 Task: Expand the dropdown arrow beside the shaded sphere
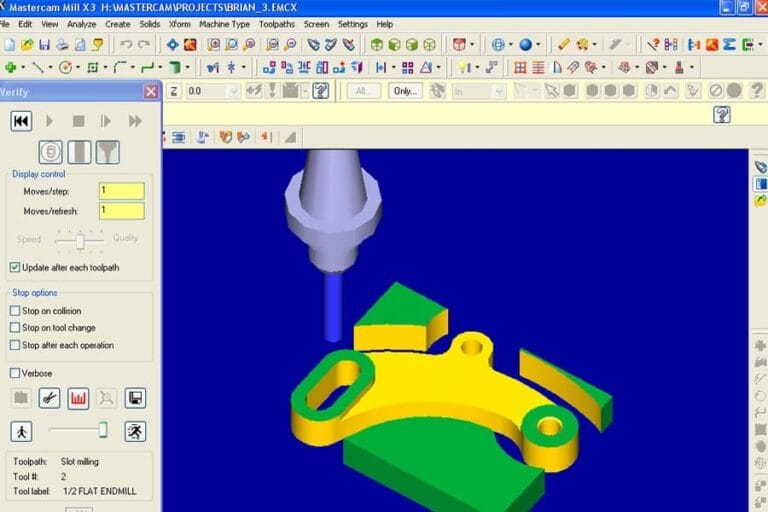tap(538, 45)
